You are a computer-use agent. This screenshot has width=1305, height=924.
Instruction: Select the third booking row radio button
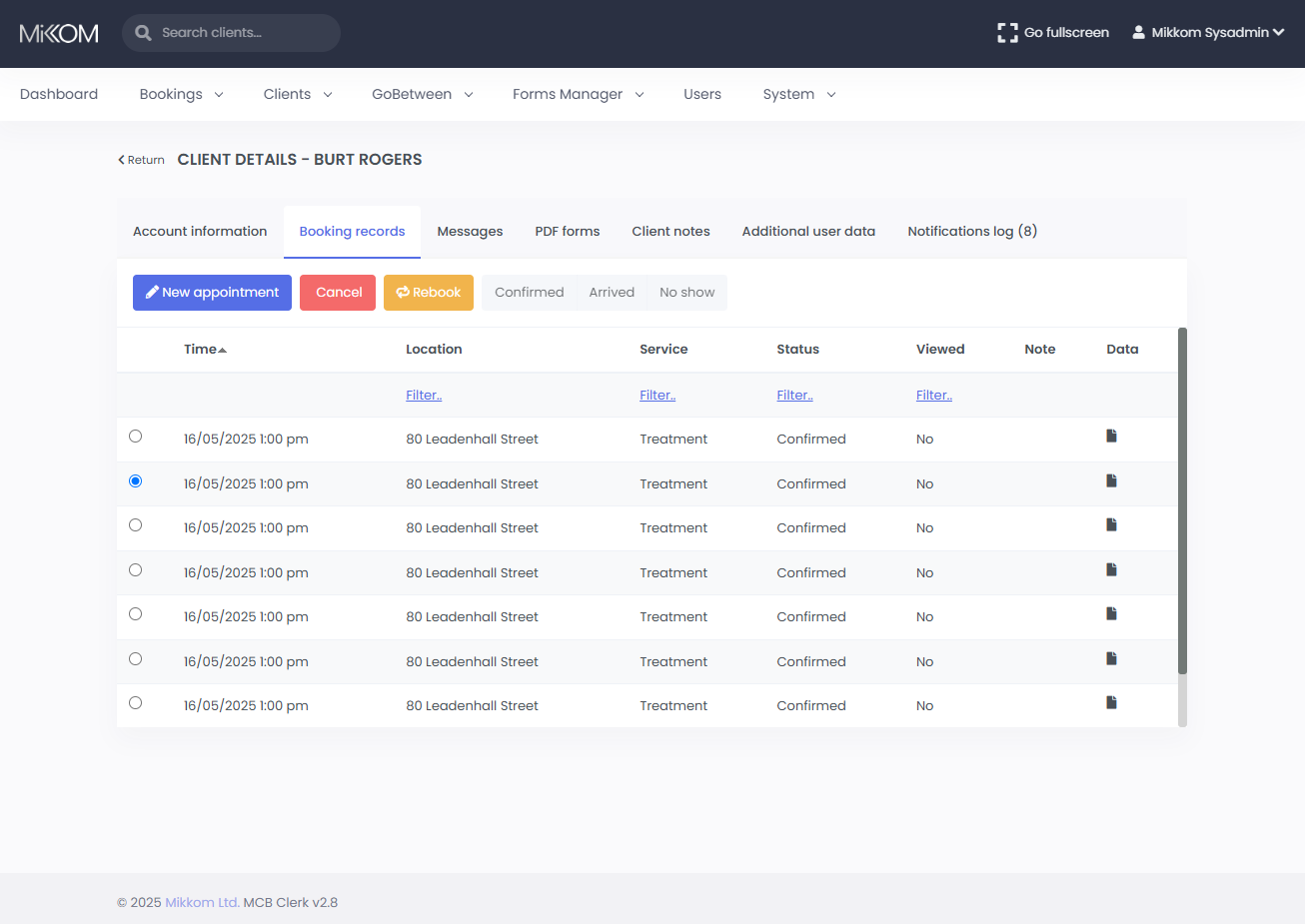[x=136, y=525]
